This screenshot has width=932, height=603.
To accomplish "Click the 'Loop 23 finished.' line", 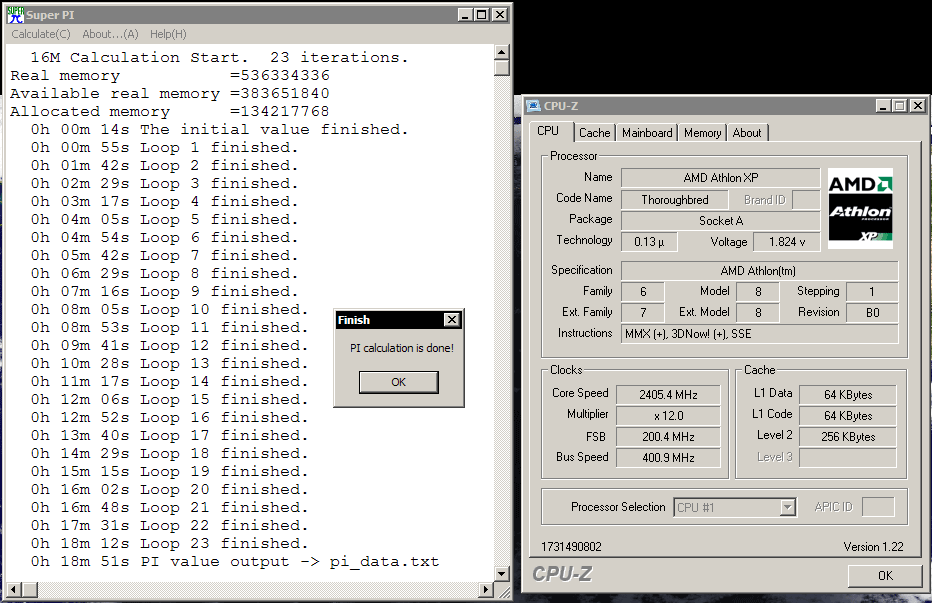I will (169, 544).
